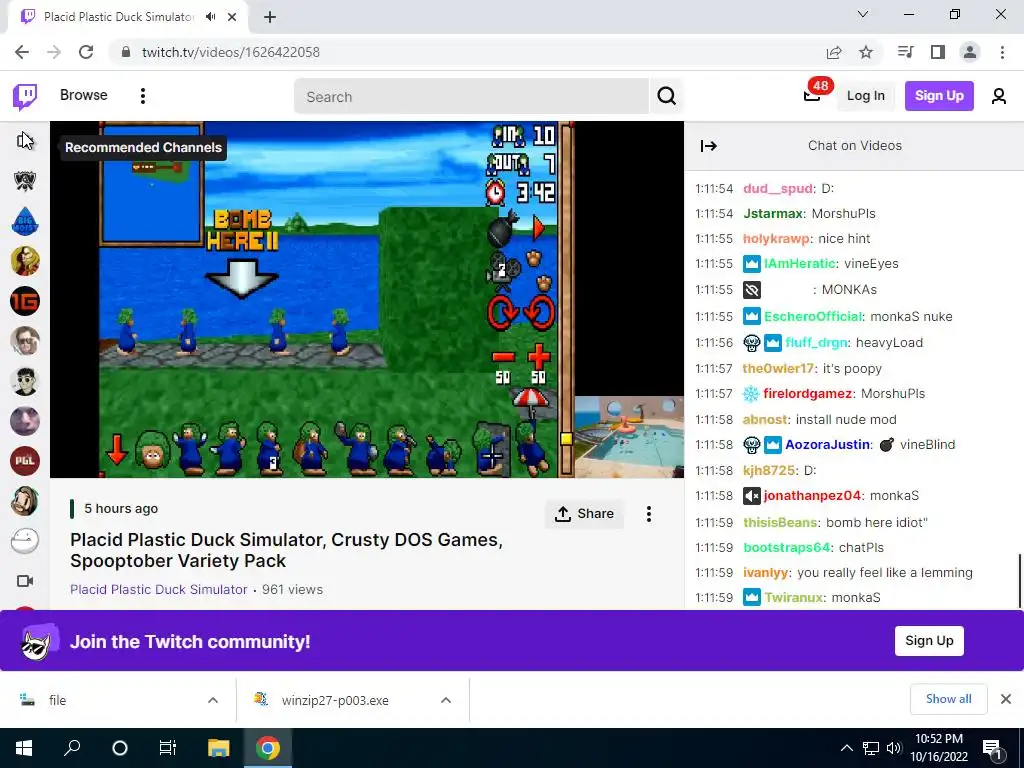The width and height of the screenshot is (1024, 768).
Task: Click the video player area
Action: [367, 299]
